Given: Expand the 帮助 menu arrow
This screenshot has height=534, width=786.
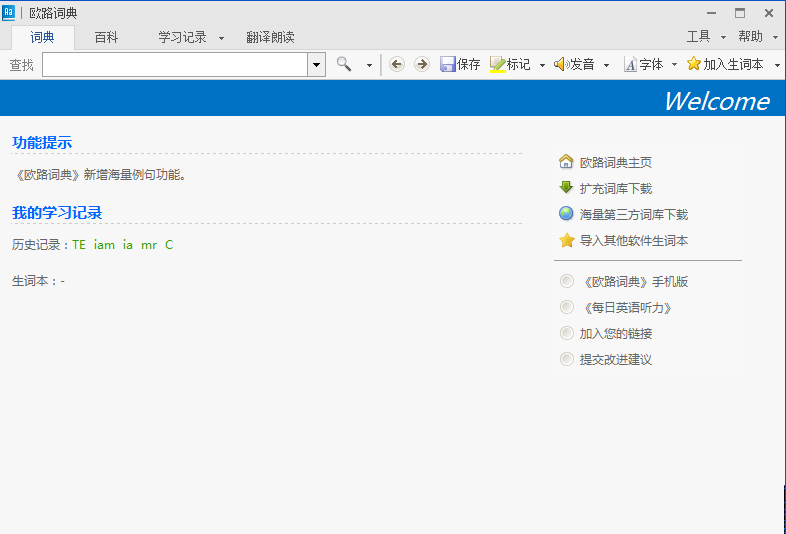Looking at the screenshot, I should pyautogui.click(x=775, y=37).
